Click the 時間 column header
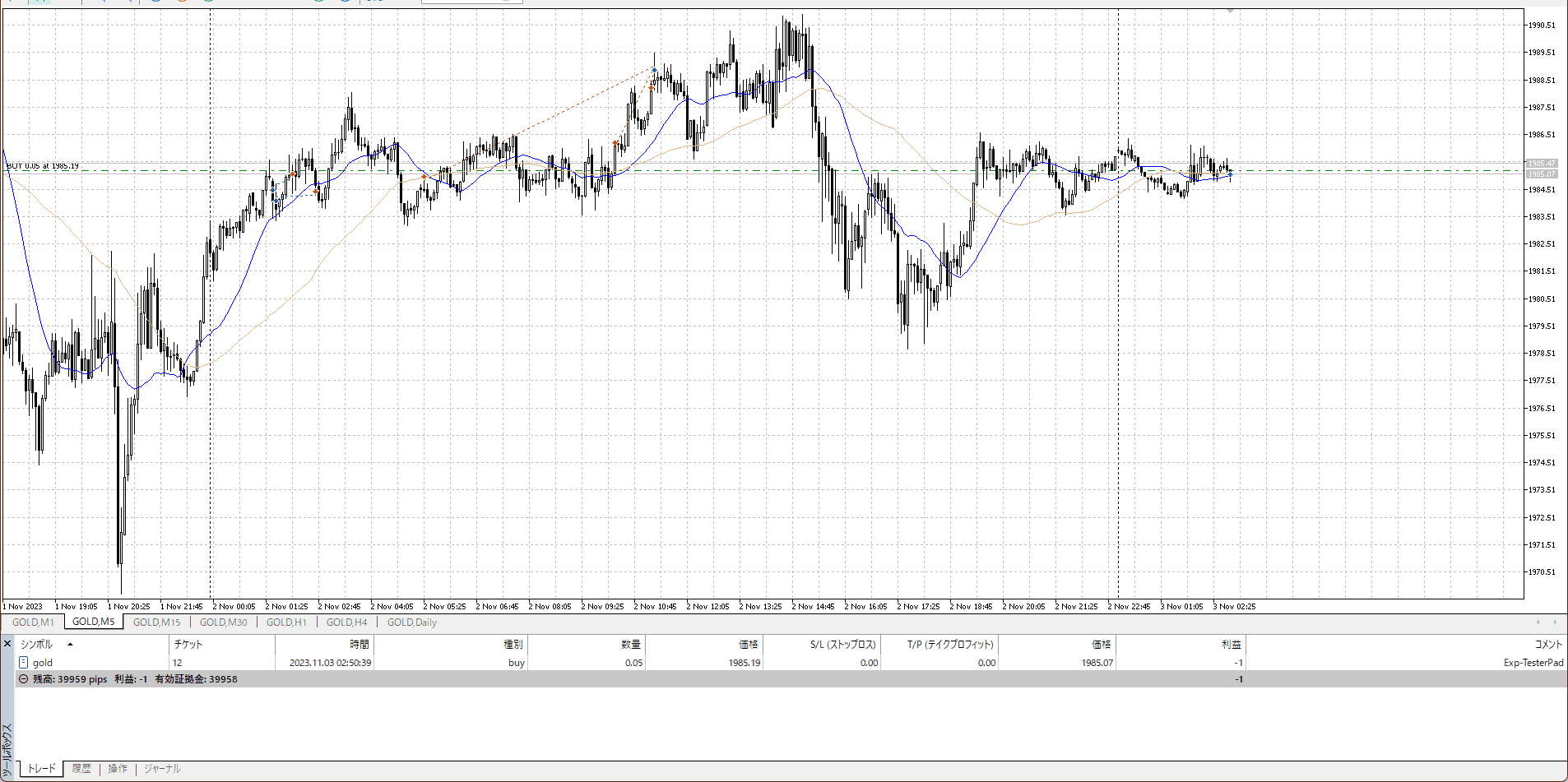The image size is (1568, 782). click(x=360, y=645)
